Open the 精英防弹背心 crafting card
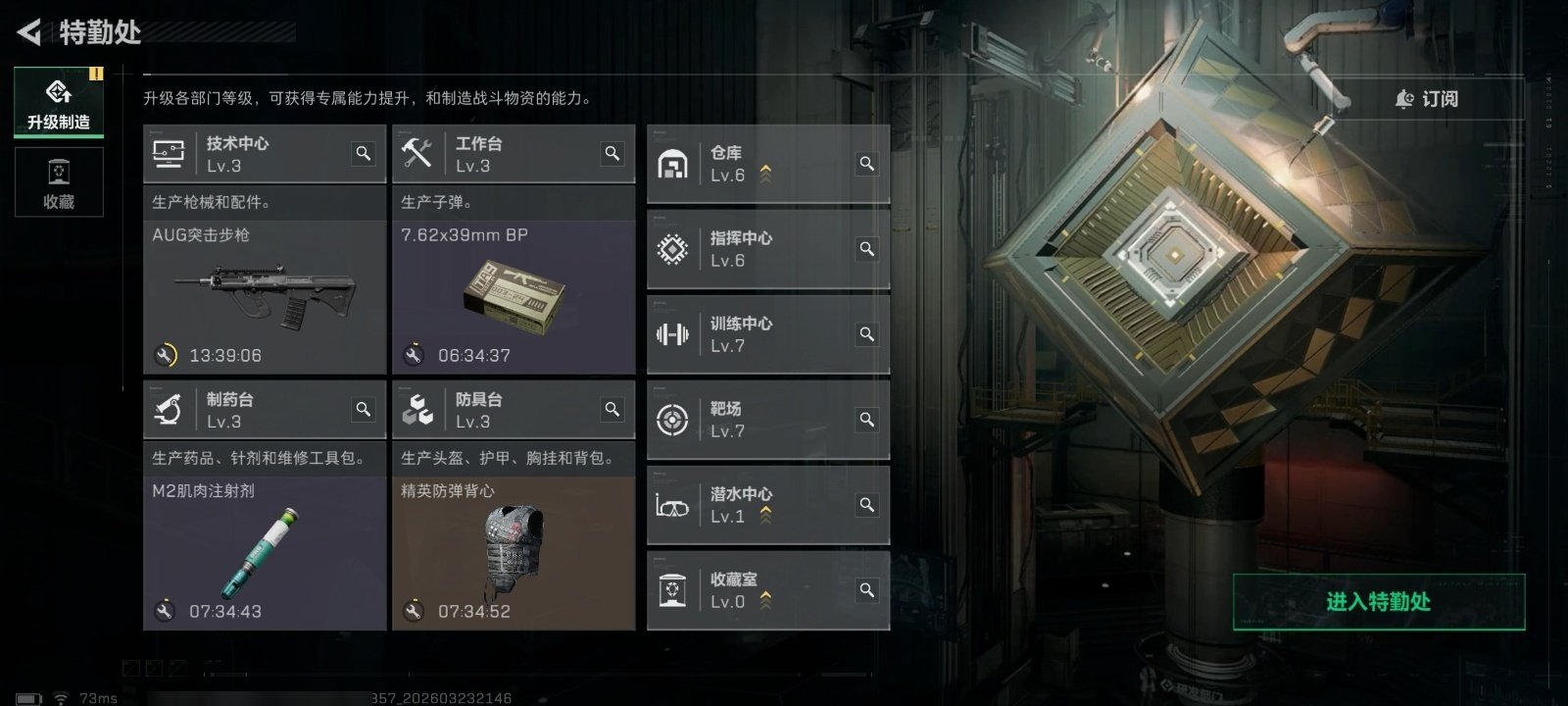The height and width of the screenshot is (706, 1568). click(x=514, y=554)
